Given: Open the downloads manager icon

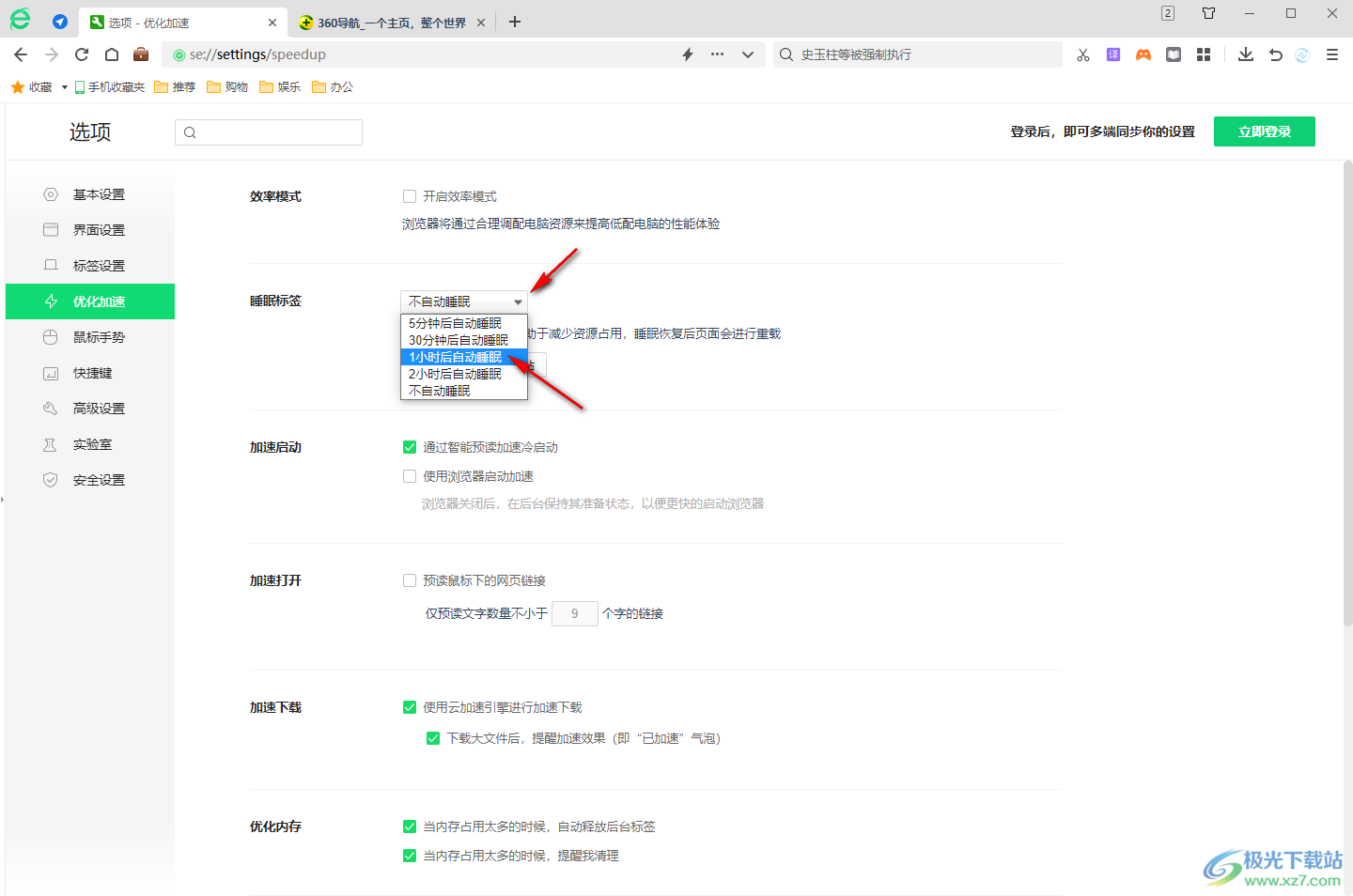Looking at the screenshot, I should (1246, 54).
